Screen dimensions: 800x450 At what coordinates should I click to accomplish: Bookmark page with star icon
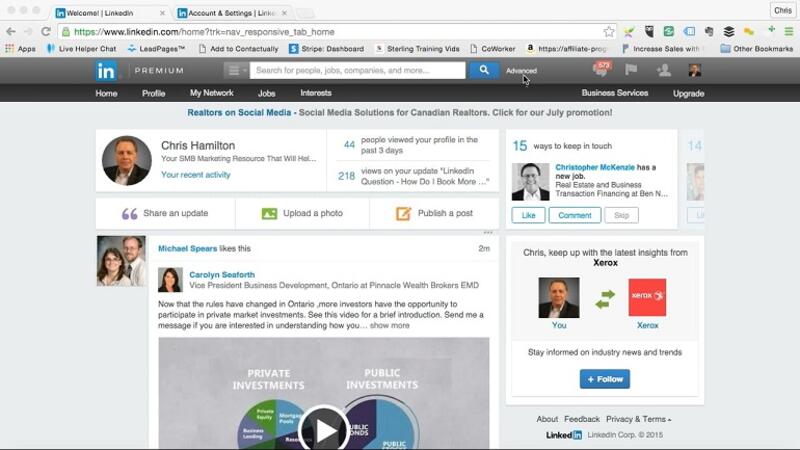coord(609,32)
